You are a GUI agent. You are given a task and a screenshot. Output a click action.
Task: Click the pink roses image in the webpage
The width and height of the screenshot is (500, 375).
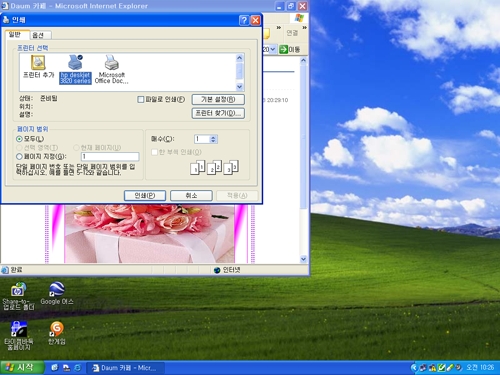[x=149, y=234]
